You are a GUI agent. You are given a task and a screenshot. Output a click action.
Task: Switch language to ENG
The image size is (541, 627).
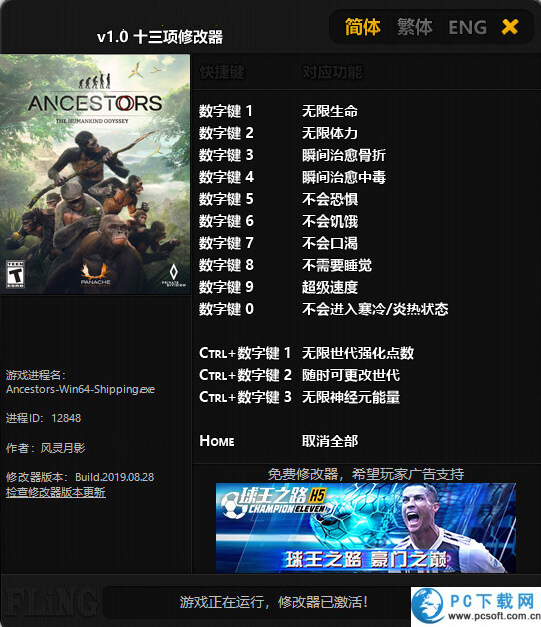click(467, 28)
